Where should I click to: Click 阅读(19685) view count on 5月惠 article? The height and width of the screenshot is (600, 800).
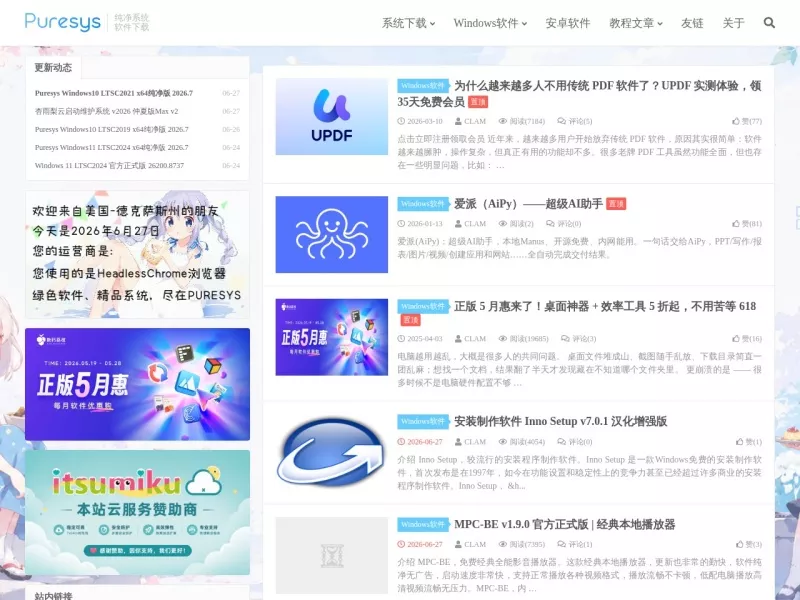pyautogui.click(x=523, y=339)
